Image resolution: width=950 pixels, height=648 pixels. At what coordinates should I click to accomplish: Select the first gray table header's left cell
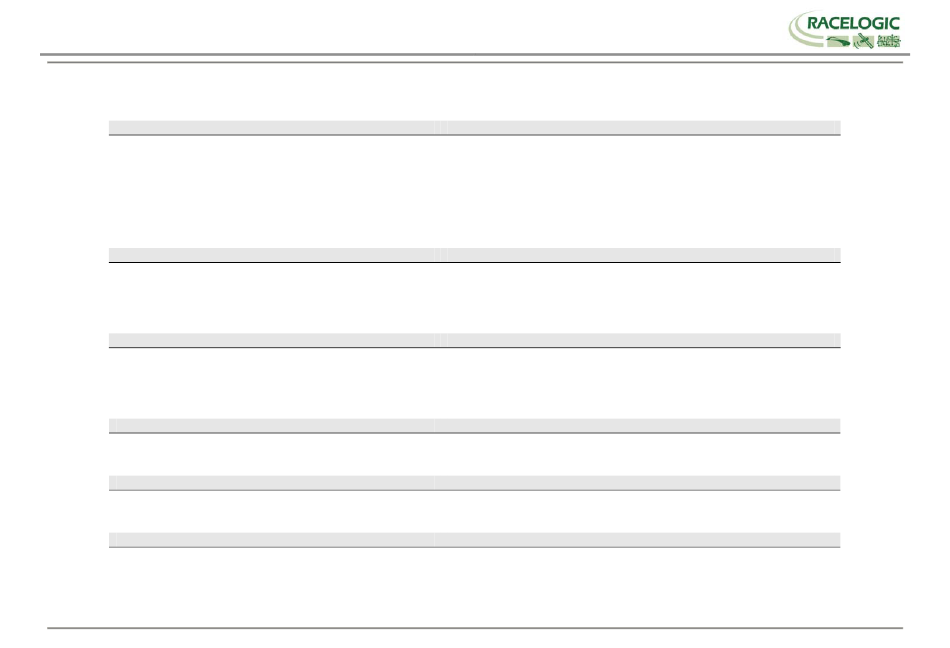(x=271, y=127)
